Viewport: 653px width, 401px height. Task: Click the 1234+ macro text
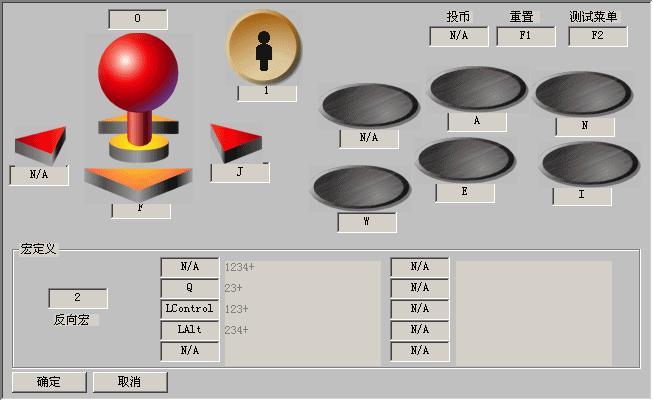pyautogui.click(x=239, y=267)
